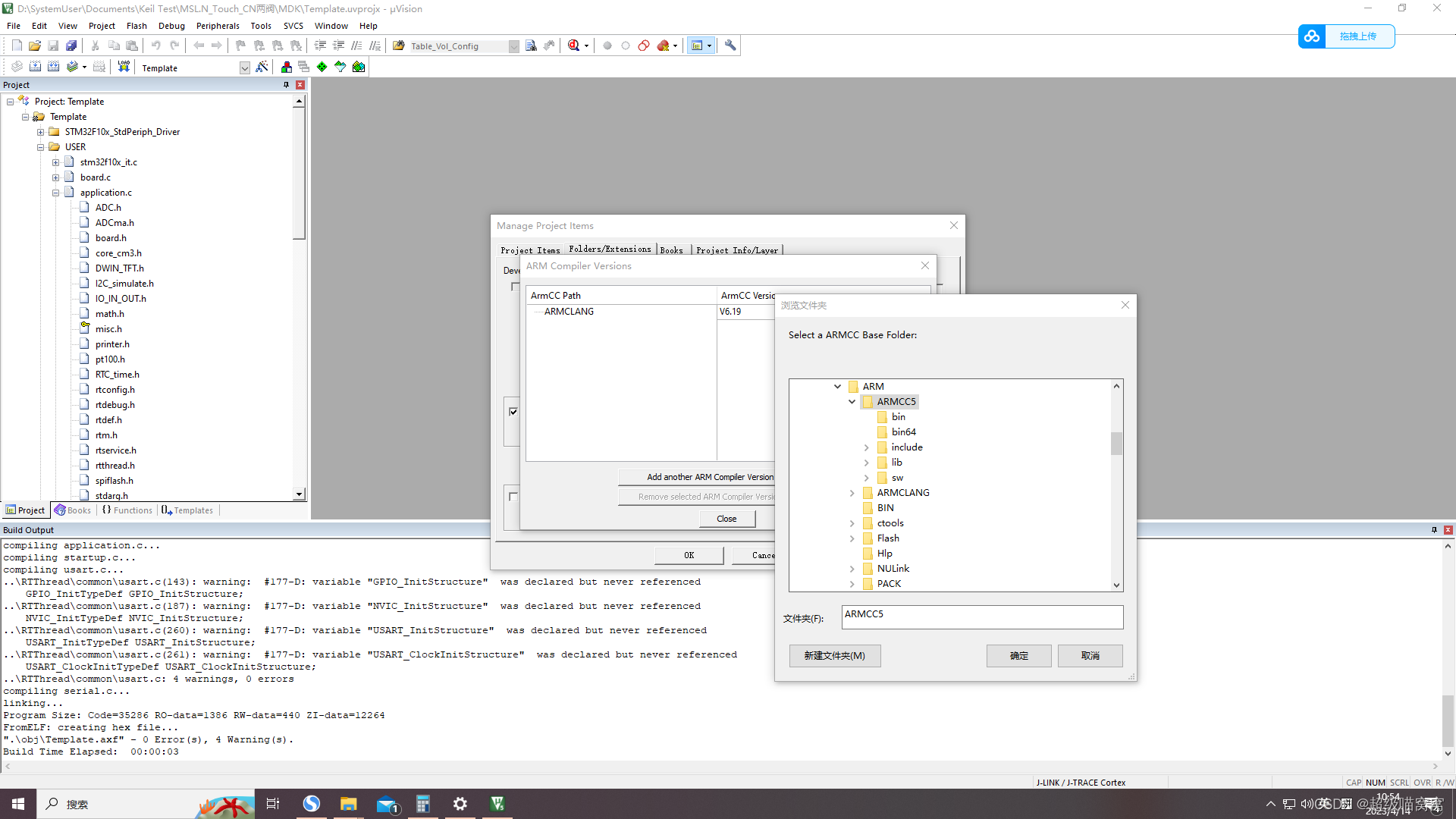Open the Pack Installer icon
This screenshot has width=1456, height=819.
[x=359, y=67]
